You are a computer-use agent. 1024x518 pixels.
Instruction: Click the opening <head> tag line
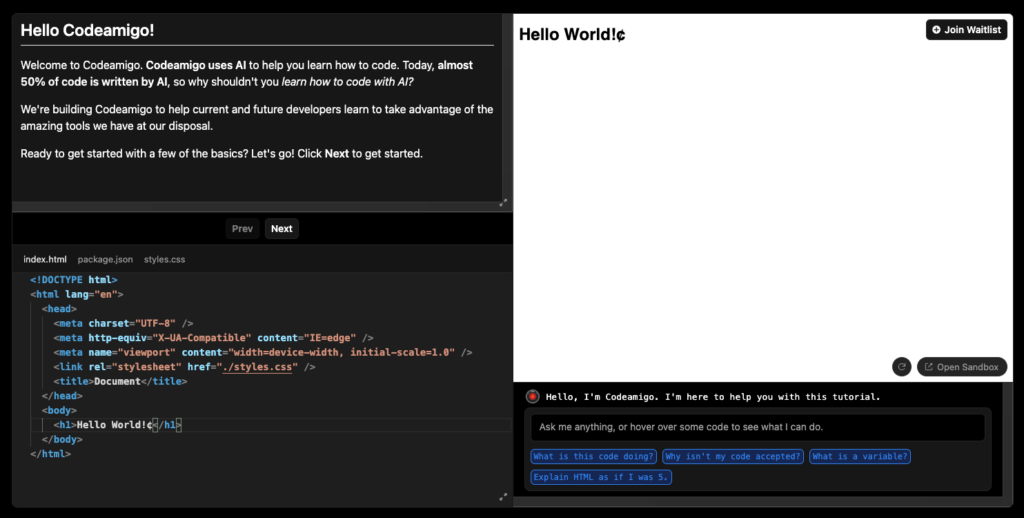click(59, 309)
